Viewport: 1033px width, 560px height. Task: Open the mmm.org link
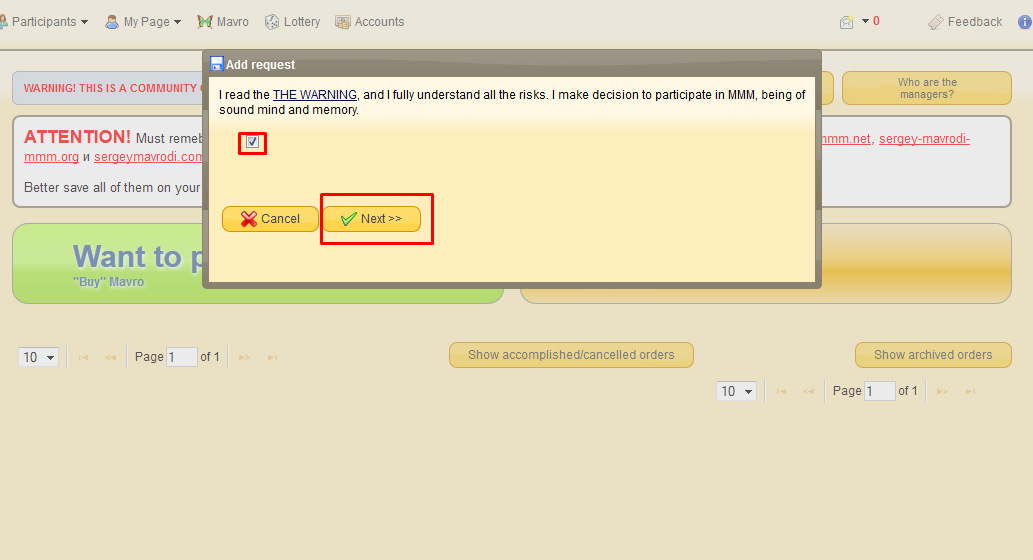(51, 157)
